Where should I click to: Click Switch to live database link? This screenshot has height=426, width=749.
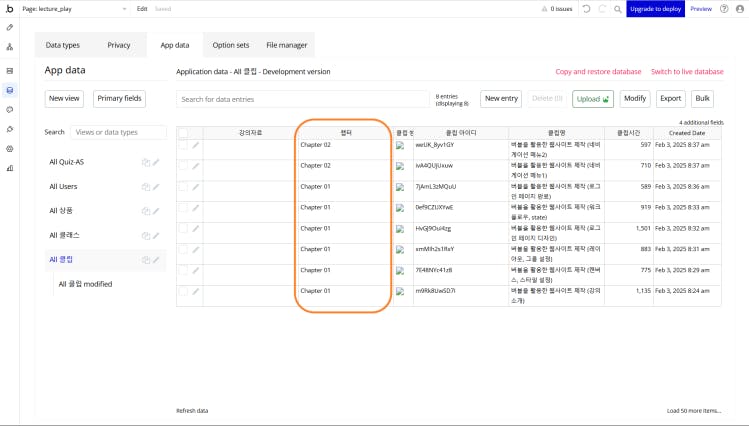coord(687,72)
